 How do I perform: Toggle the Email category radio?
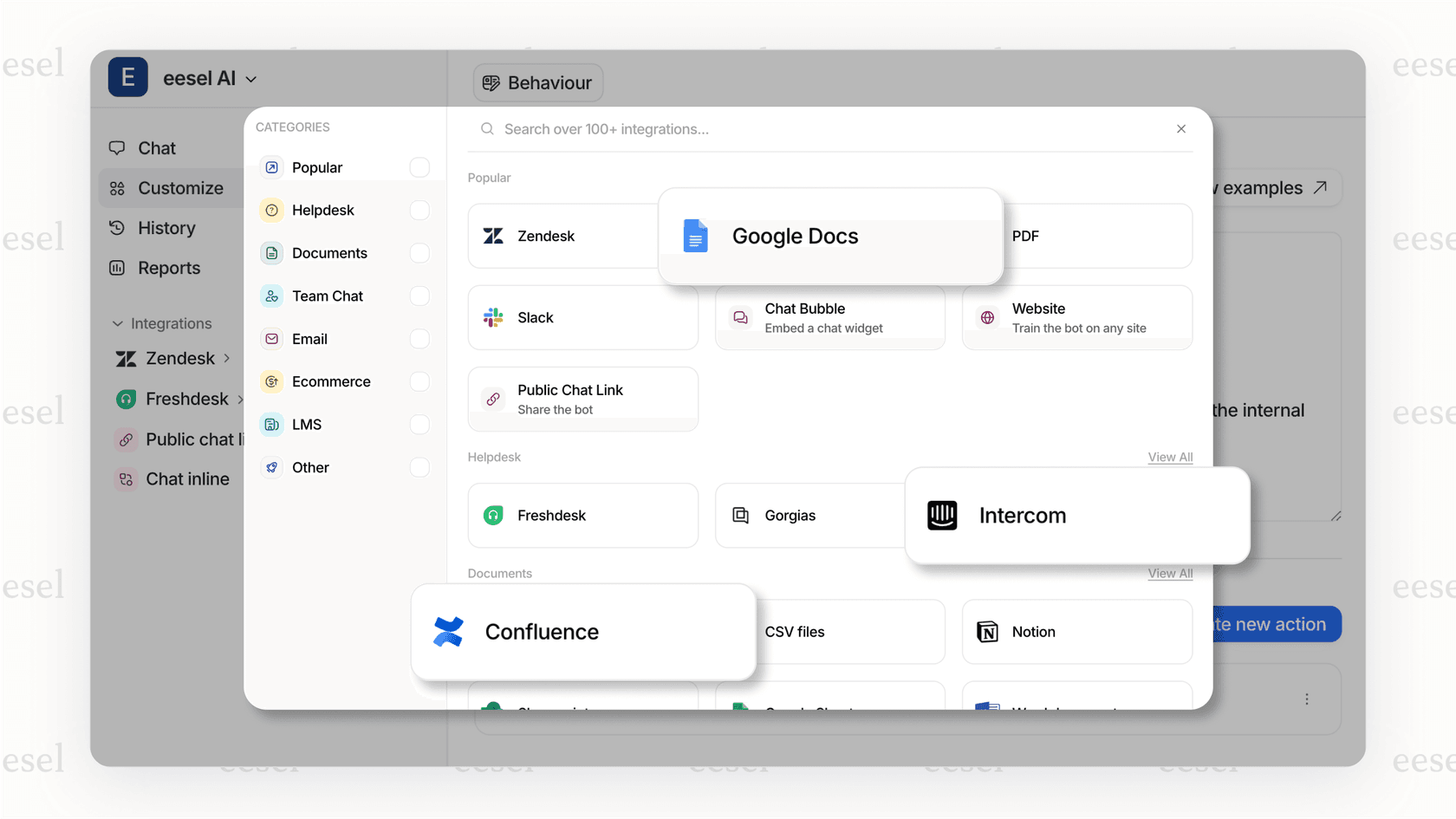pyautogui.click(x=419, y=339)
